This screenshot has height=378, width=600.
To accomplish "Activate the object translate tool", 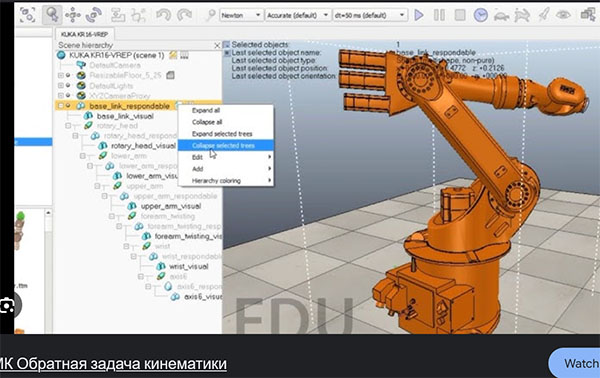I will point(73,15).
